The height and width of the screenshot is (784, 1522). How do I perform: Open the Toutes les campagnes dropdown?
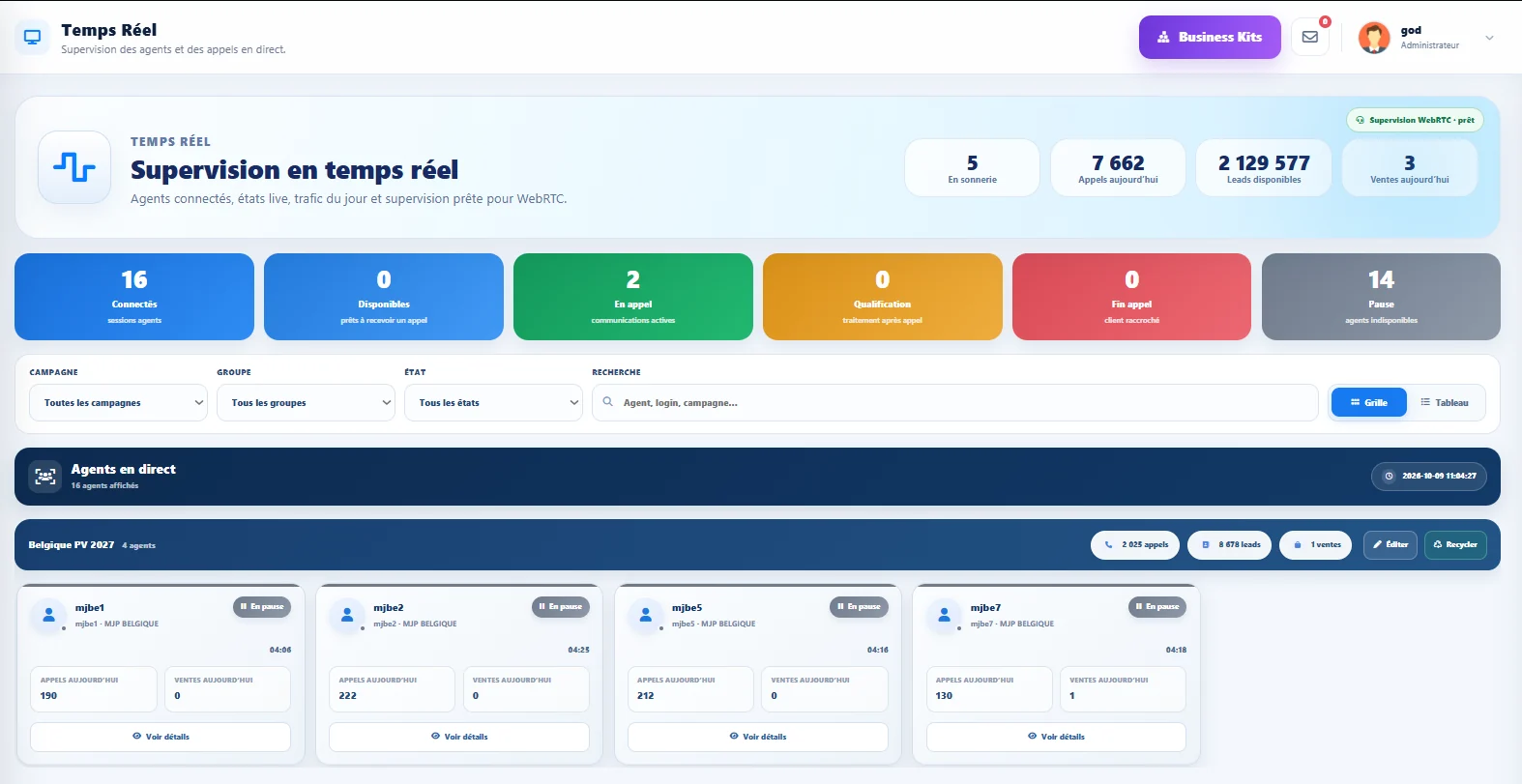click(x=119, y=403)
